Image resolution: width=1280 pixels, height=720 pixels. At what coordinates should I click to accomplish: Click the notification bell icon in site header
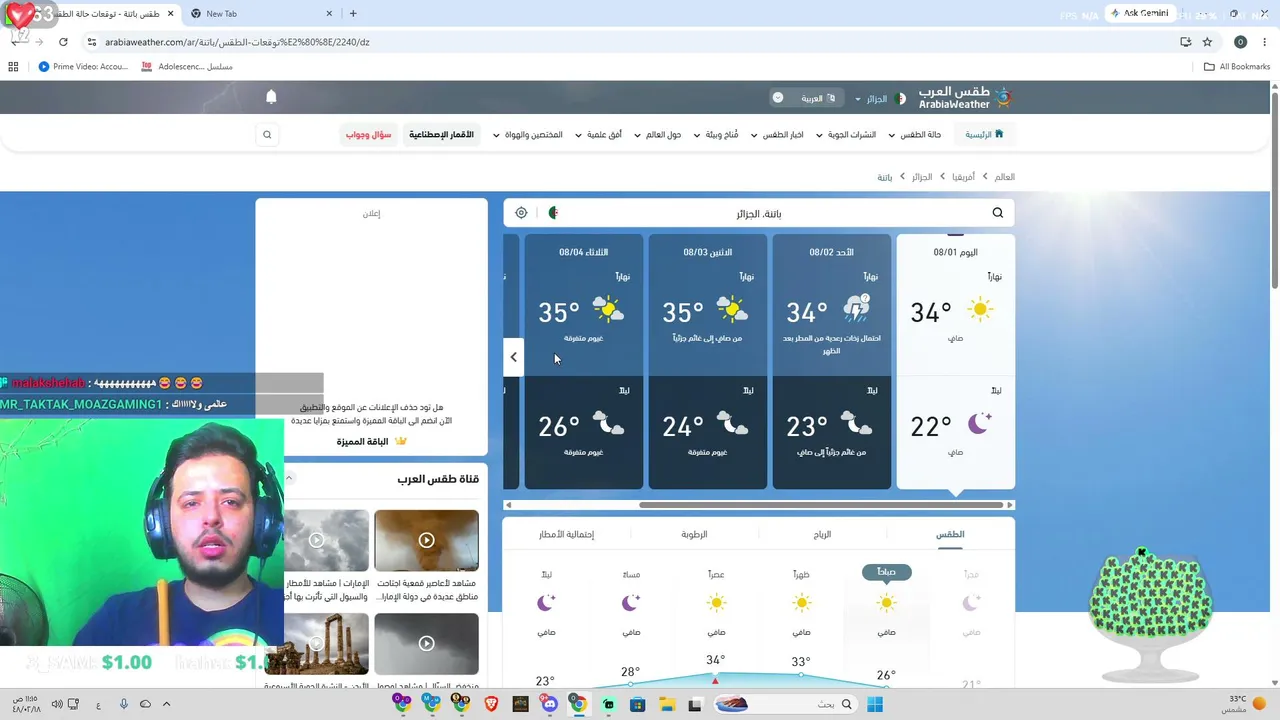click(x=271, y=97)
